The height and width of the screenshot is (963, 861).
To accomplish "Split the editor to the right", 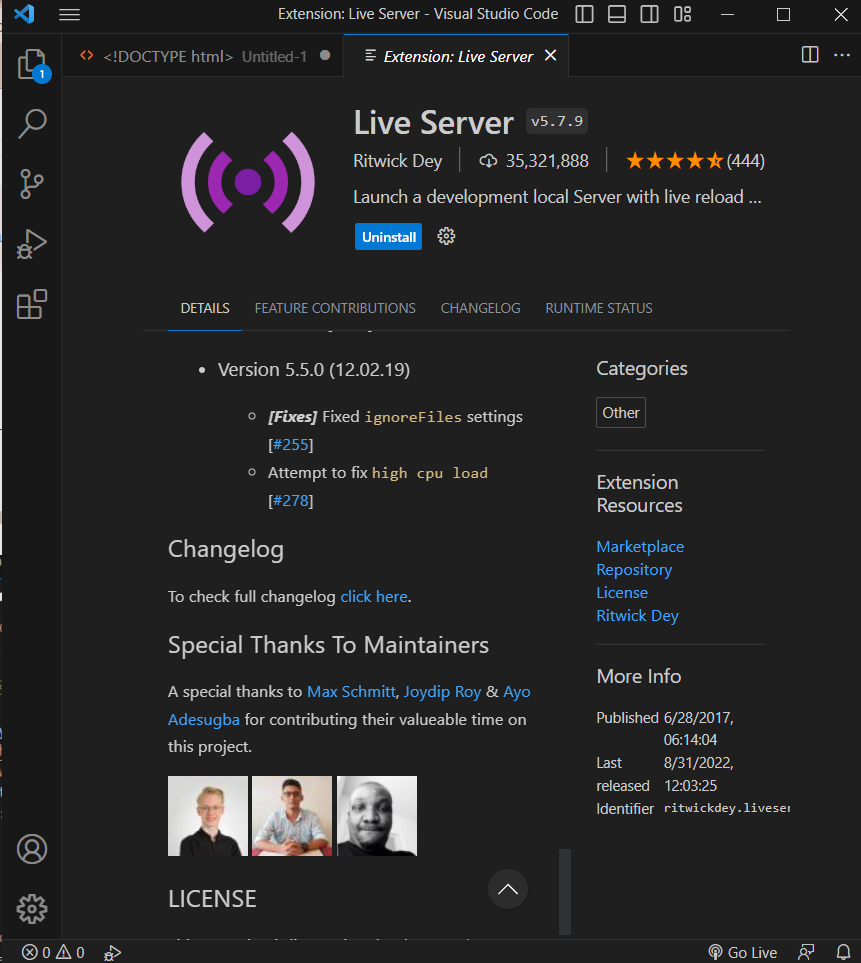I will coord(810,55).
